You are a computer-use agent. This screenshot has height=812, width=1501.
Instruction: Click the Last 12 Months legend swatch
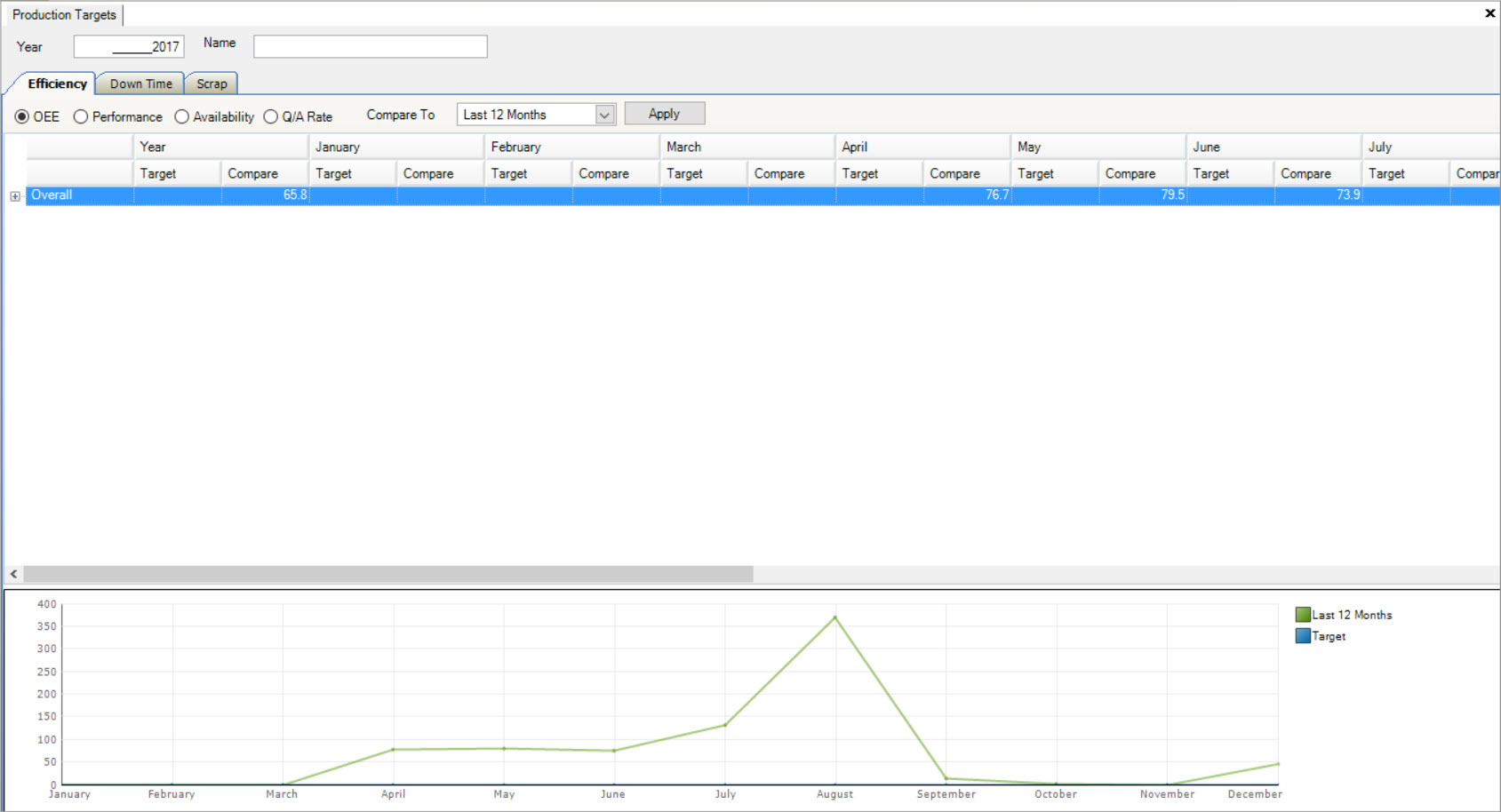pyautogui.click(x=1303, y=615)
